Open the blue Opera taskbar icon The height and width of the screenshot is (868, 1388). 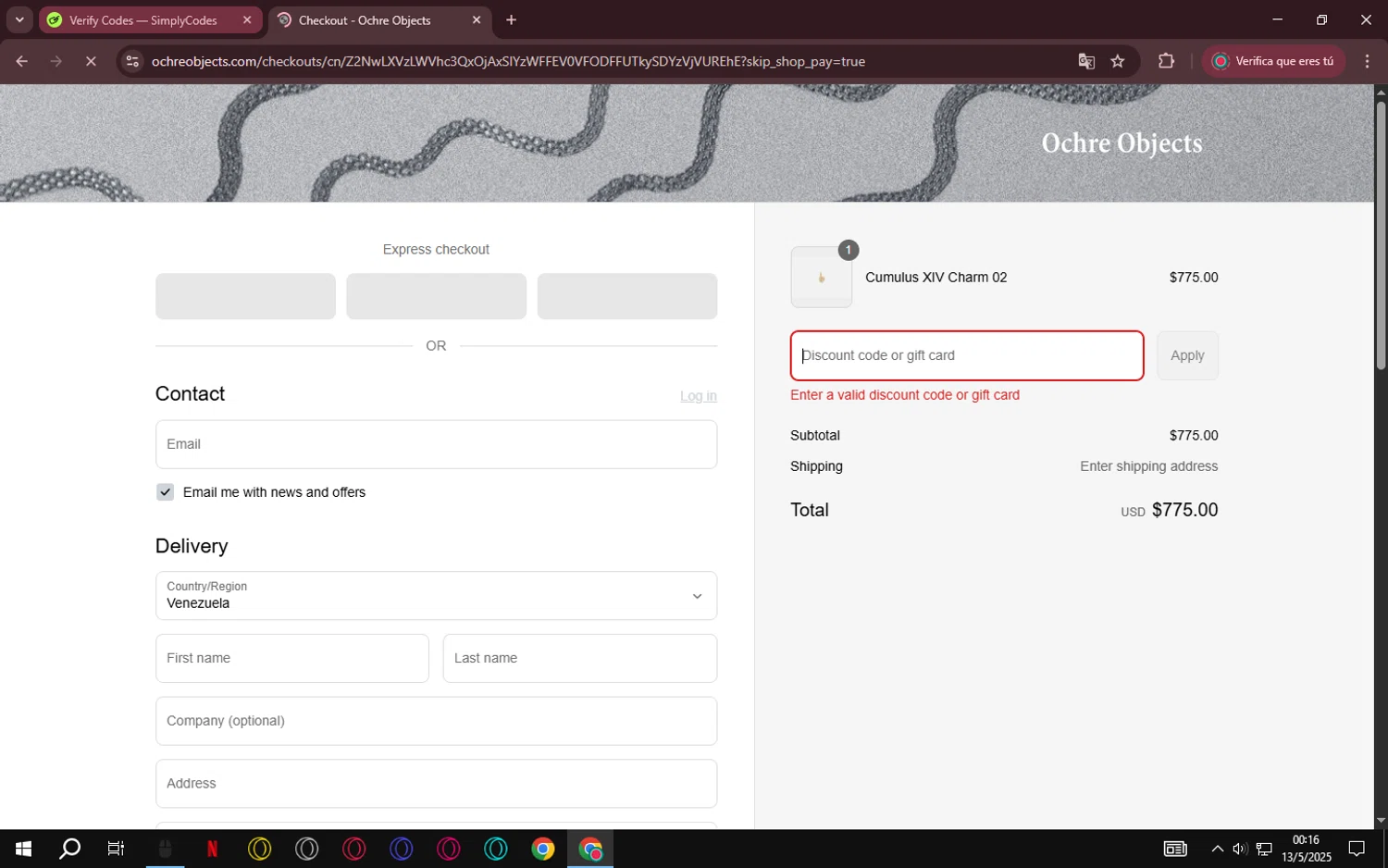point(401,849)
